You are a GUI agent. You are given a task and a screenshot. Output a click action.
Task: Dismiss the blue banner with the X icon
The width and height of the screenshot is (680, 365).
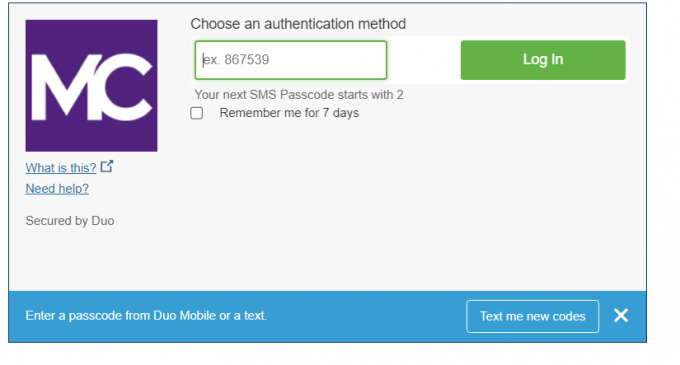click(x=621, y=316)
